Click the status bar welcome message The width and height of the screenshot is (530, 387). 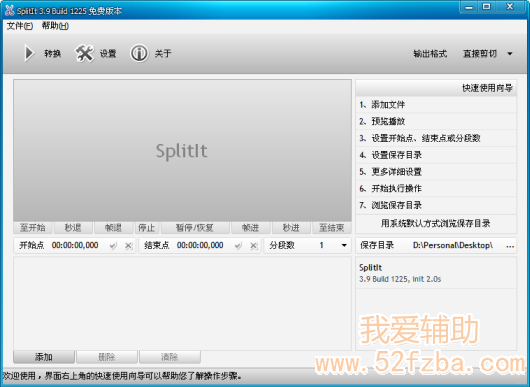(x=122, y=376)
